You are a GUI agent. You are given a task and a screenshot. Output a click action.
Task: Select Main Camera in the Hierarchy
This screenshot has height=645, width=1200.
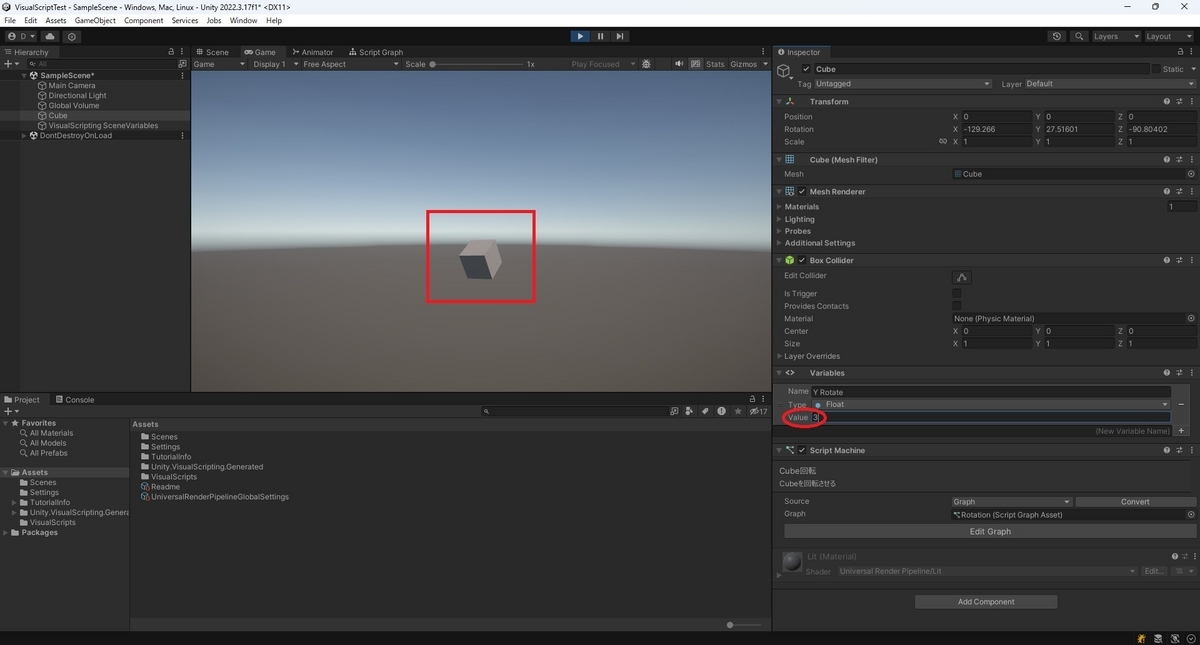click(x=72, y=85)
